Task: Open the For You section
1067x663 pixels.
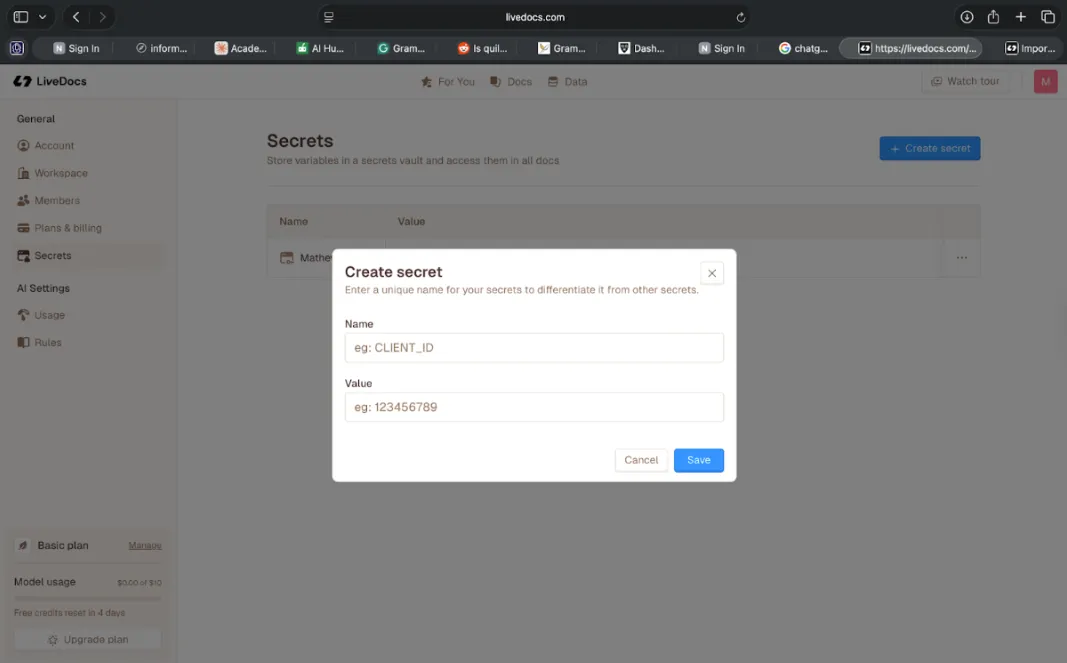Action: 447,81
